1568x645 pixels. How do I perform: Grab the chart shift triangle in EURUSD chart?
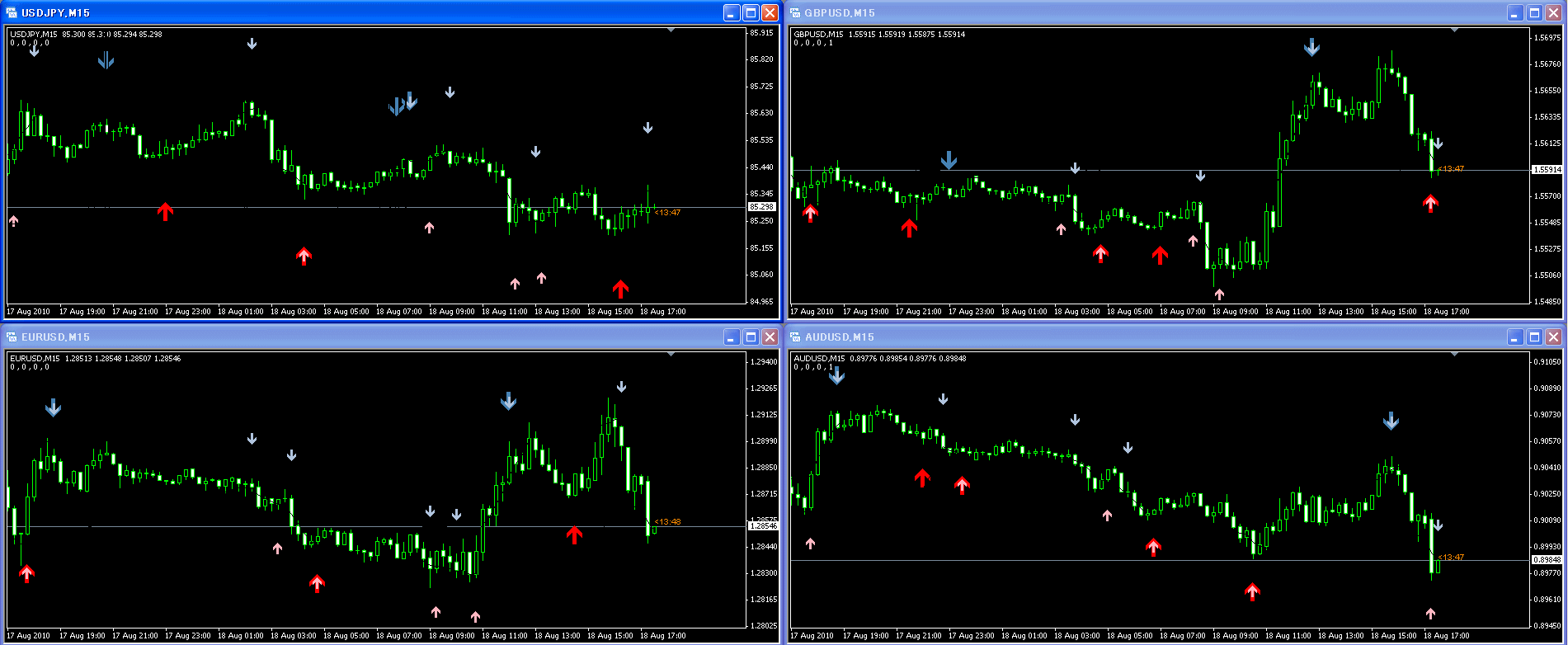(x=671, y=354)
